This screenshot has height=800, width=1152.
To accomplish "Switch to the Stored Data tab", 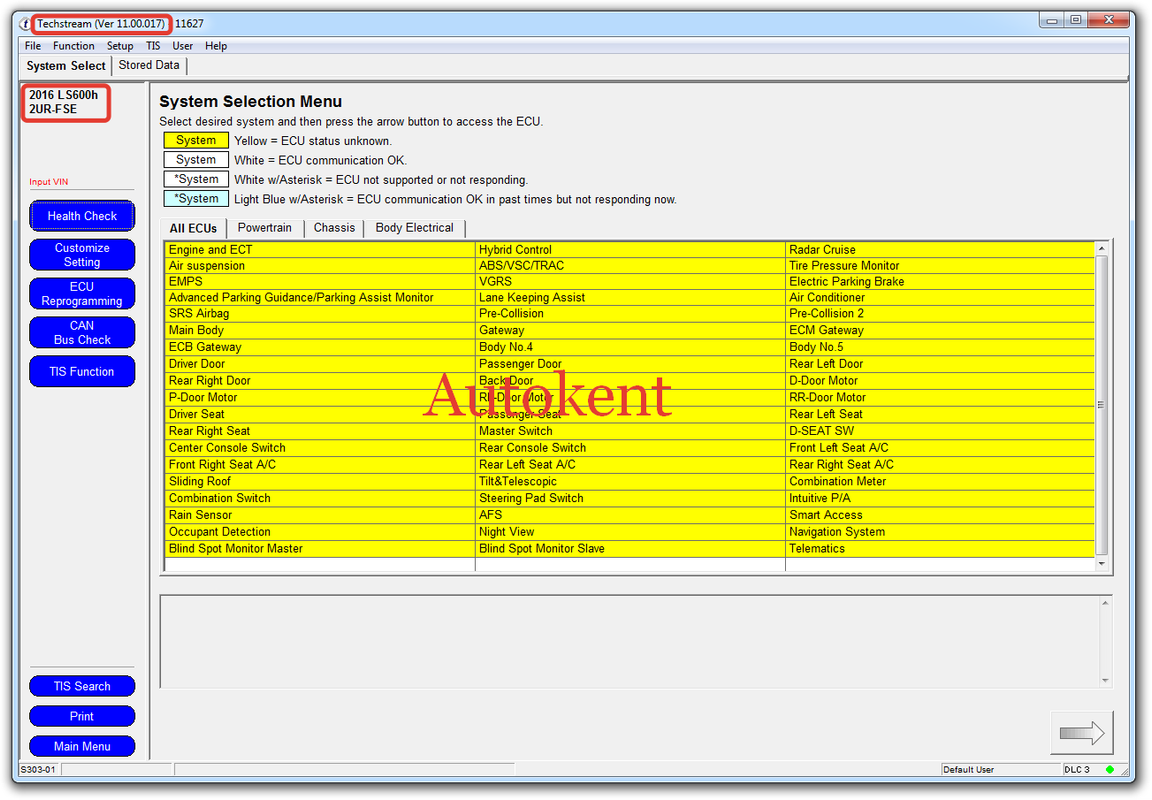I will (149, 65).
